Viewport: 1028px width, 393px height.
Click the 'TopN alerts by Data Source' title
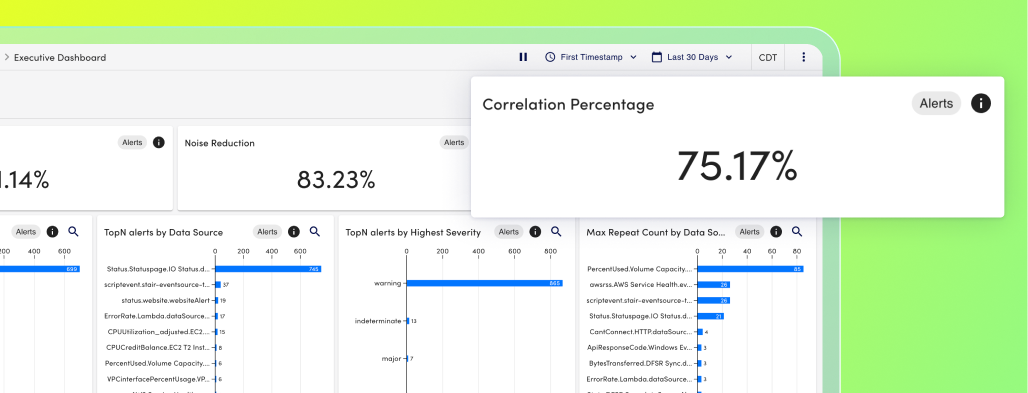pyautogui.click(x=163, y=232)
